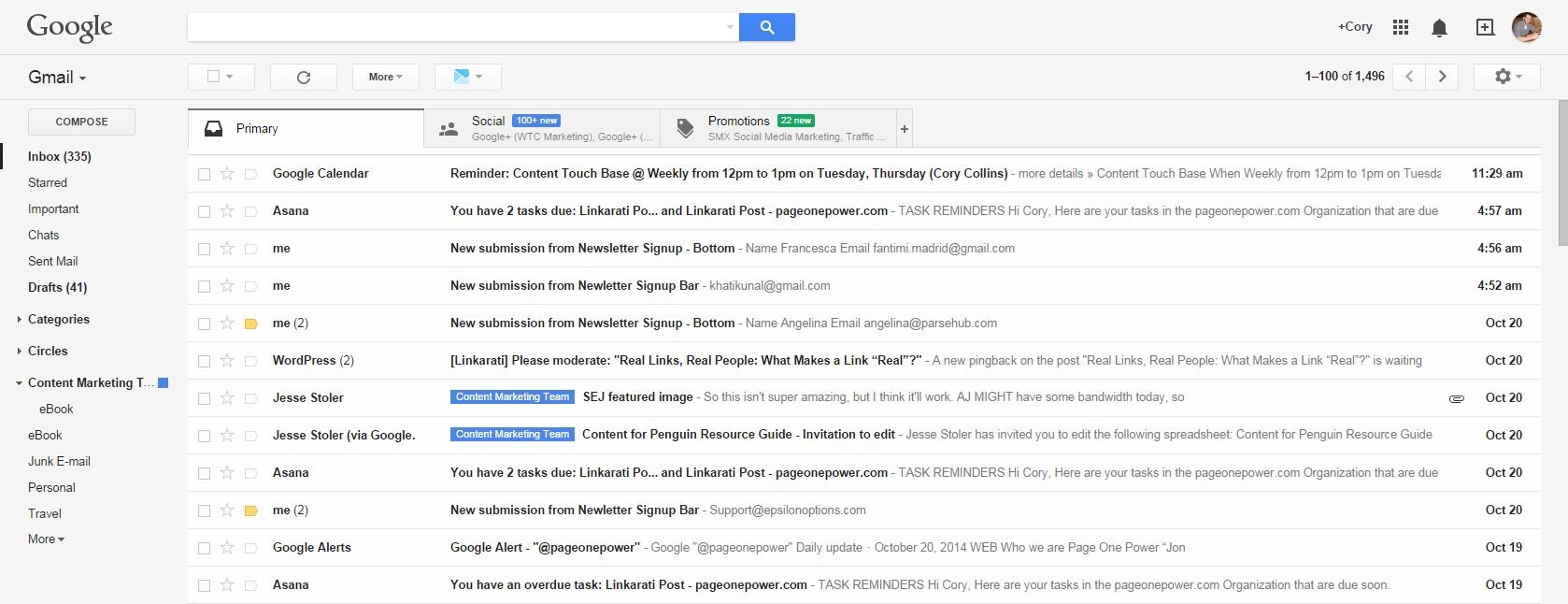The height and width of the screenshot is (604, 1568).
Task: Open the settings gear dropdown
Action: (x=1506, y=77)
